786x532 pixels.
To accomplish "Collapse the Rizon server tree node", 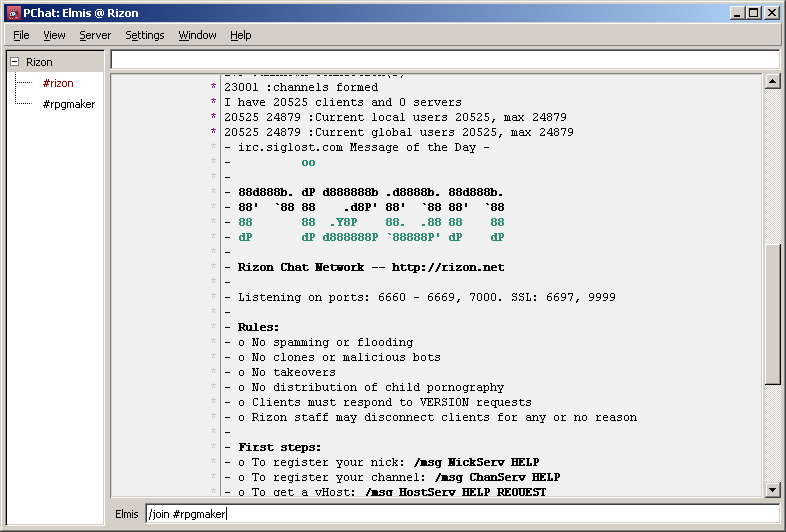I will 15,62.
